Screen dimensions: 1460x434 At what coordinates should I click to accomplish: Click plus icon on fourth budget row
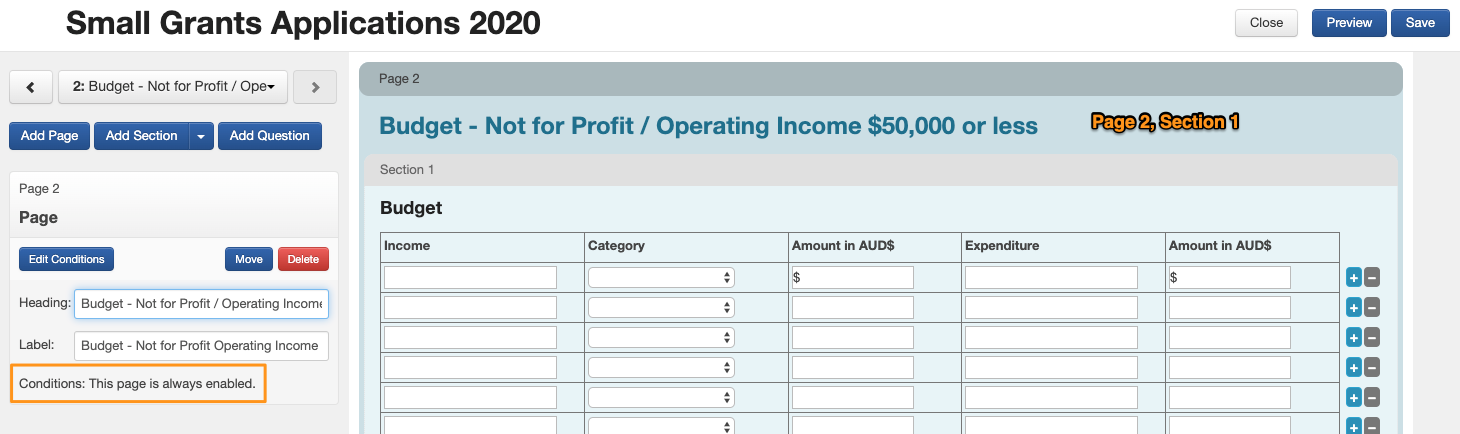point(1354,368)
